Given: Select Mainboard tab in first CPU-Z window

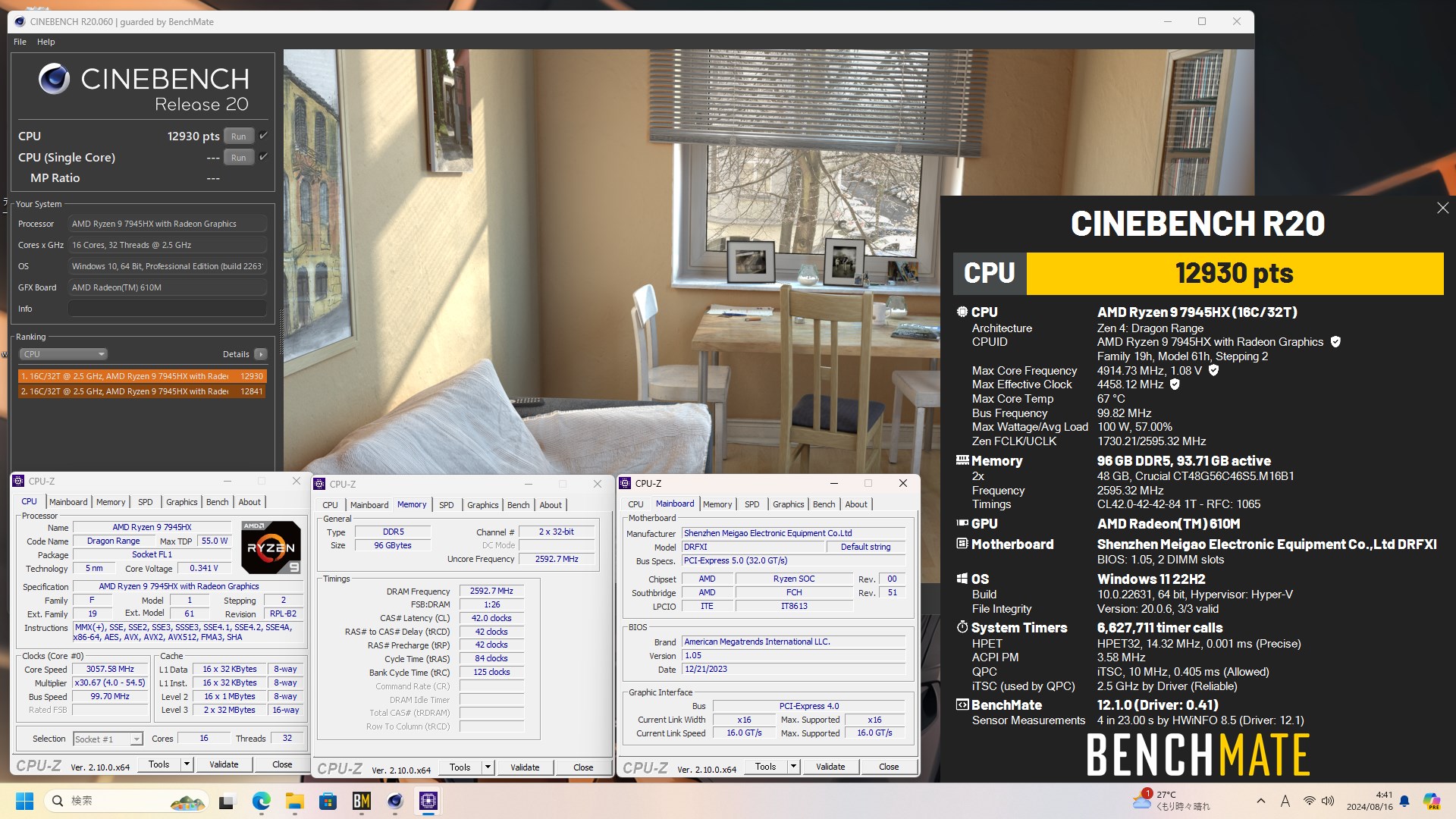Looking at the screenshot, I should click(x=68, y=502).
